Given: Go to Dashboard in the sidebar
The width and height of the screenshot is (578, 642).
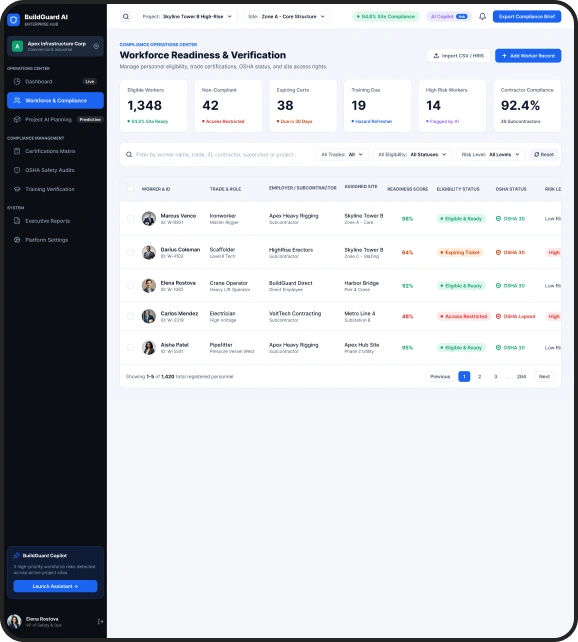Looking at the screenshot, I should click(x=55, y=81).
